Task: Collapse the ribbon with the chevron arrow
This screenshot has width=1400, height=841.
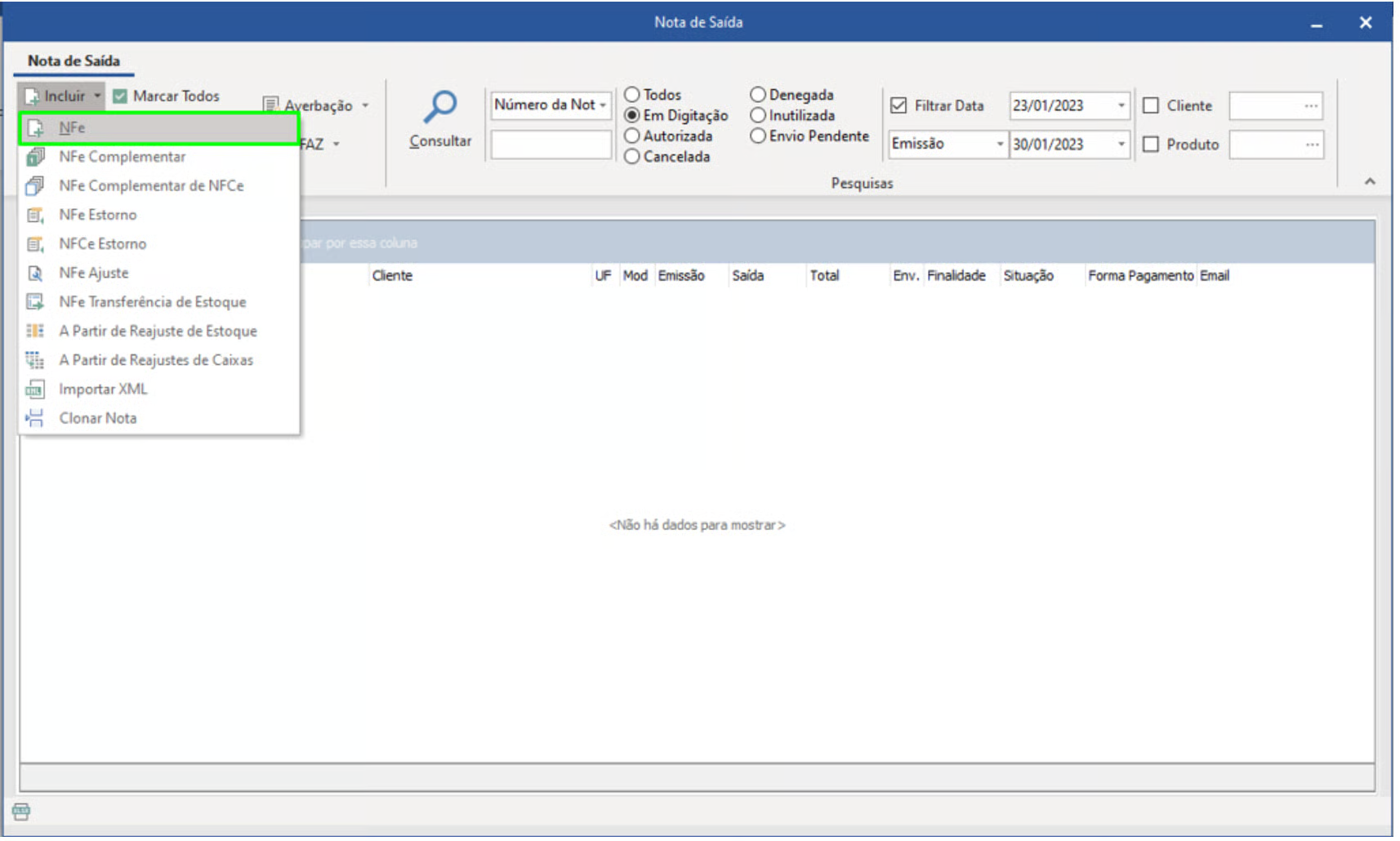Action: [x=1370, y=181]
